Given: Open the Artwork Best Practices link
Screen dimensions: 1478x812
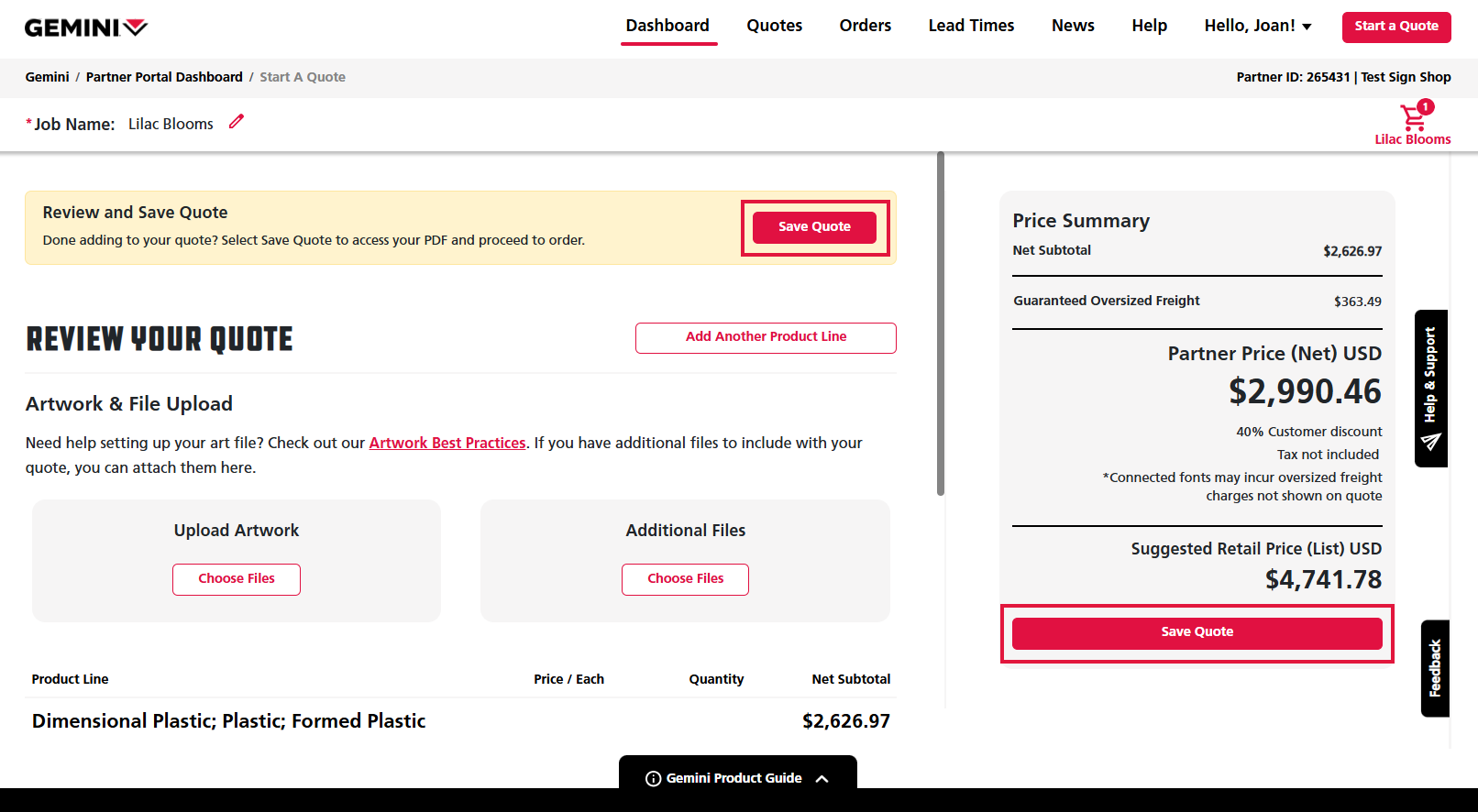Looking at the screenshot, I should (x=447, y=443).
